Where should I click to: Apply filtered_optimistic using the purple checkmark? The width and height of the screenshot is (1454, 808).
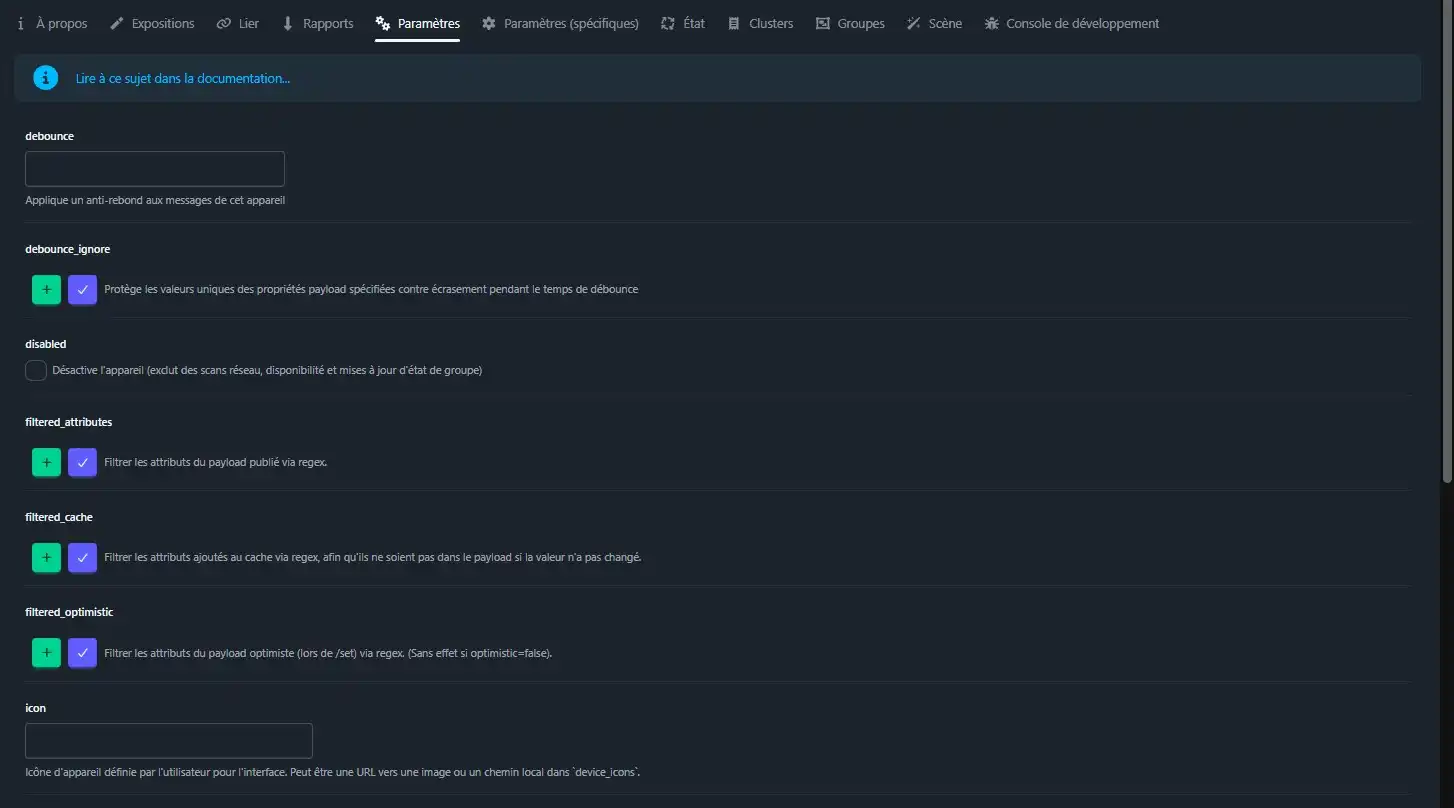tap(83, 653)
